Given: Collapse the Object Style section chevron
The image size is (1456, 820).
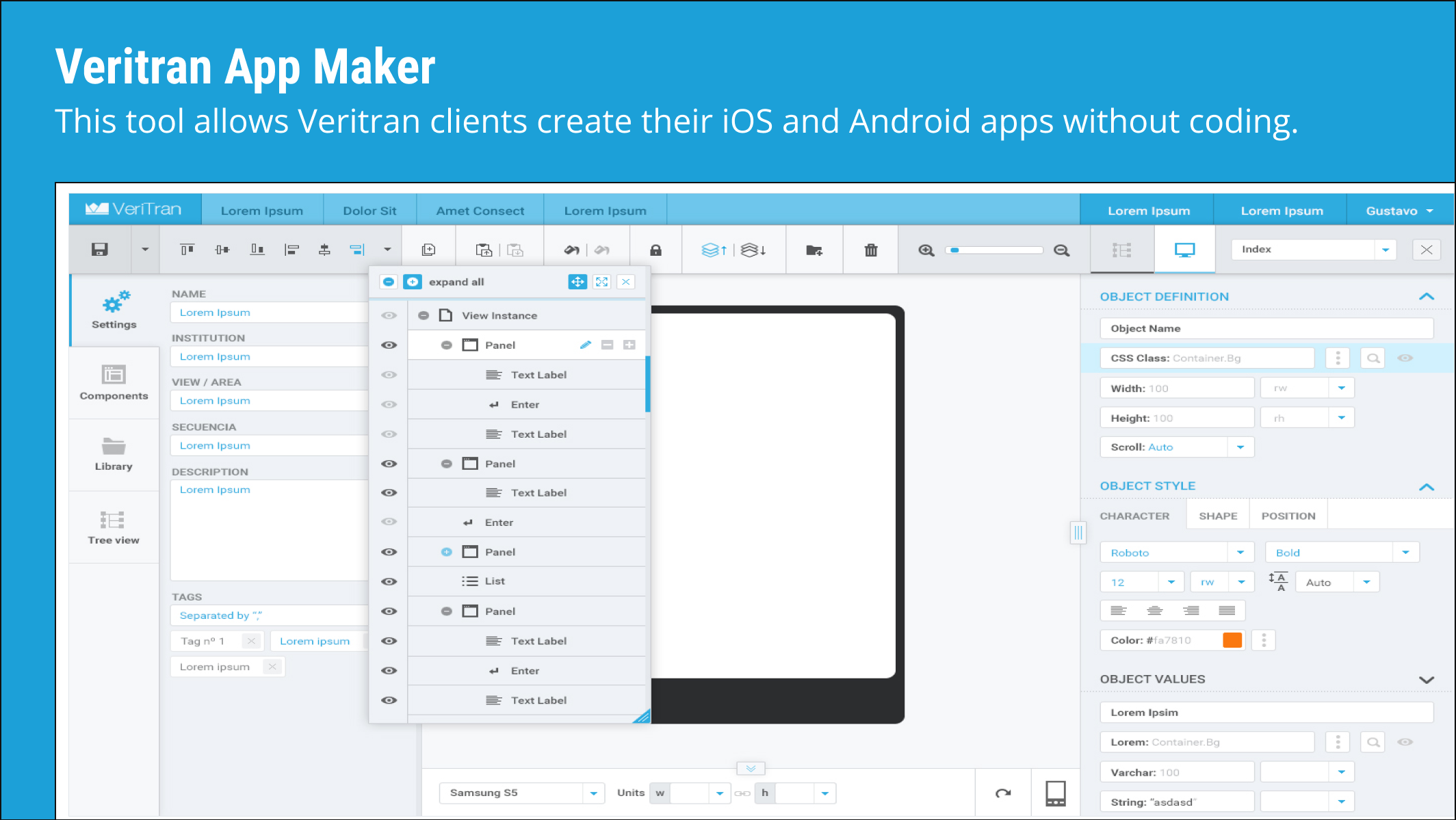Looking at the screenshot, I should pyautogui.click(x=1427, y=487).
